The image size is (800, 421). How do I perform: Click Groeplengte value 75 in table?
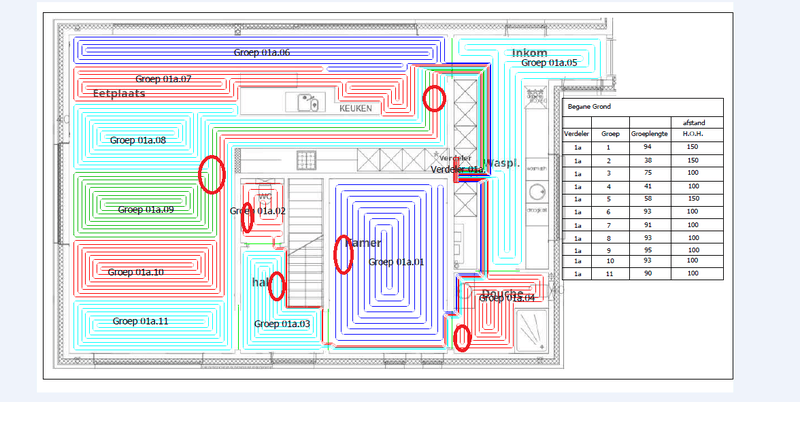click(x=647, y=173)
